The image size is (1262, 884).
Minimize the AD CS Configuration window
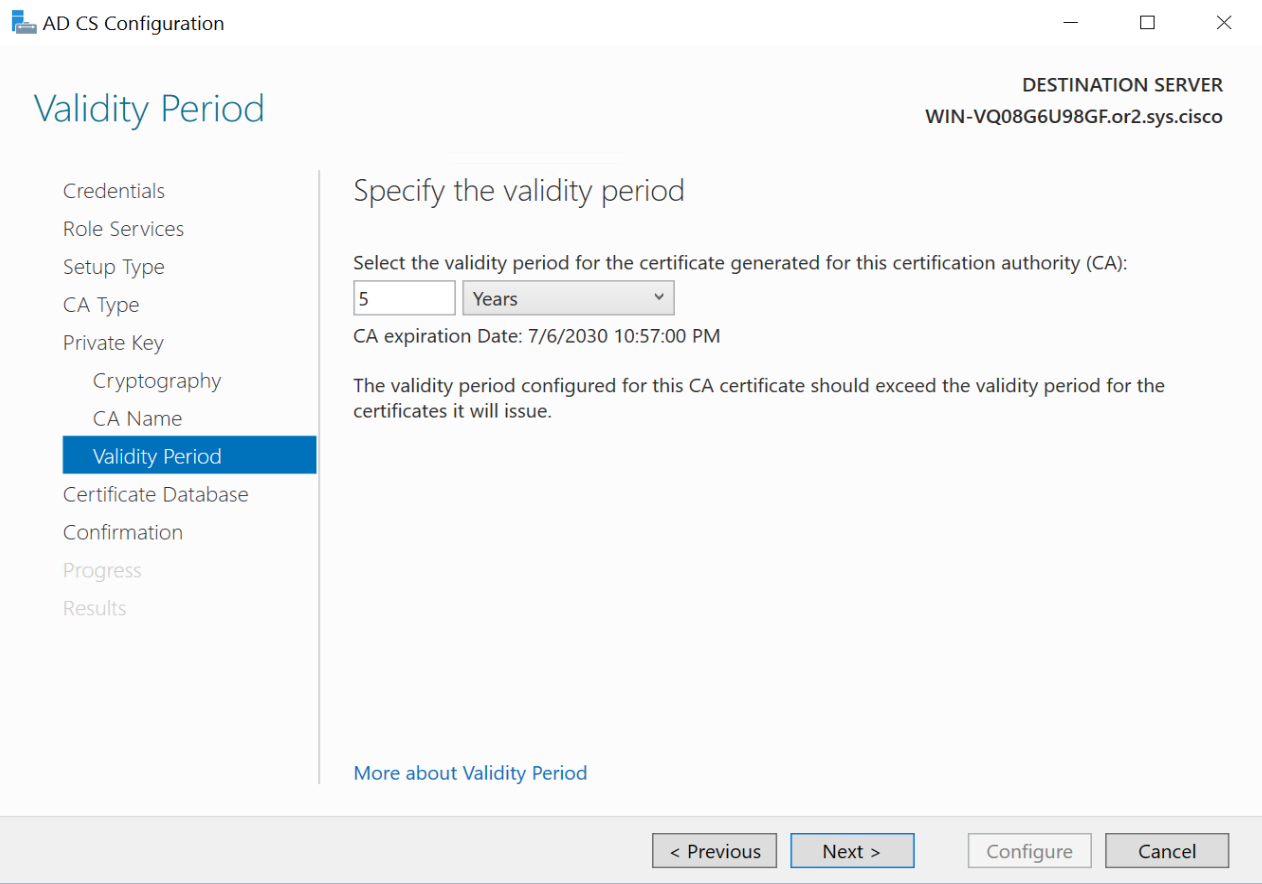pyautogui.click(x=1071, y=22)
